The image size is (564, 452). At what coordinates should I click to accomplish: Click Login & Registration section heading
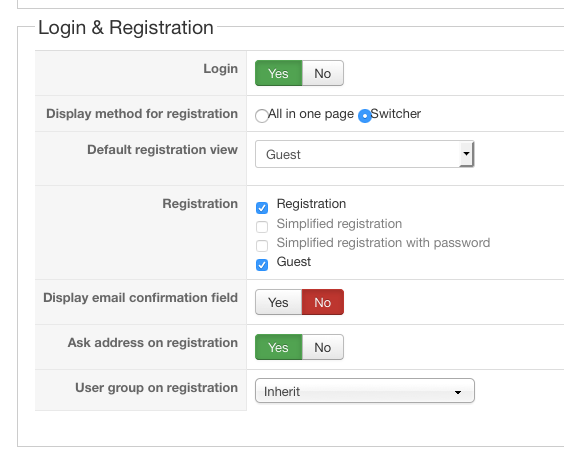pos(126,28)
